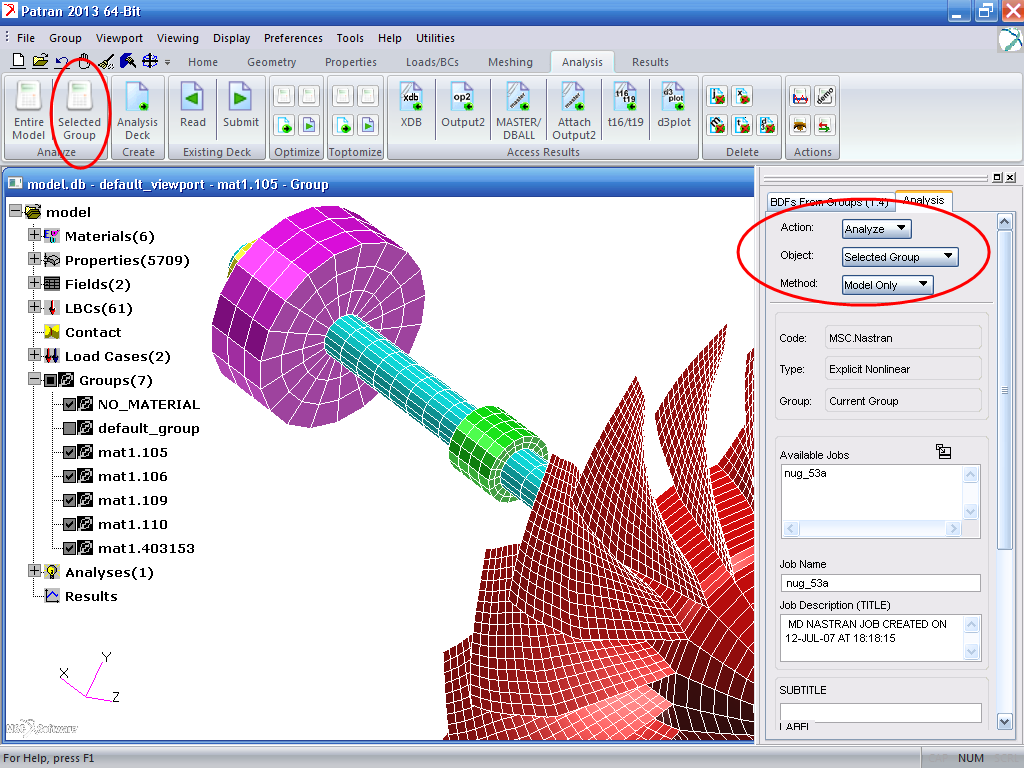Image resolution: width=1024 pixels, height=768 pixels.
Task: Open a database with the folder icon
Action: click(x=40, y=61)
